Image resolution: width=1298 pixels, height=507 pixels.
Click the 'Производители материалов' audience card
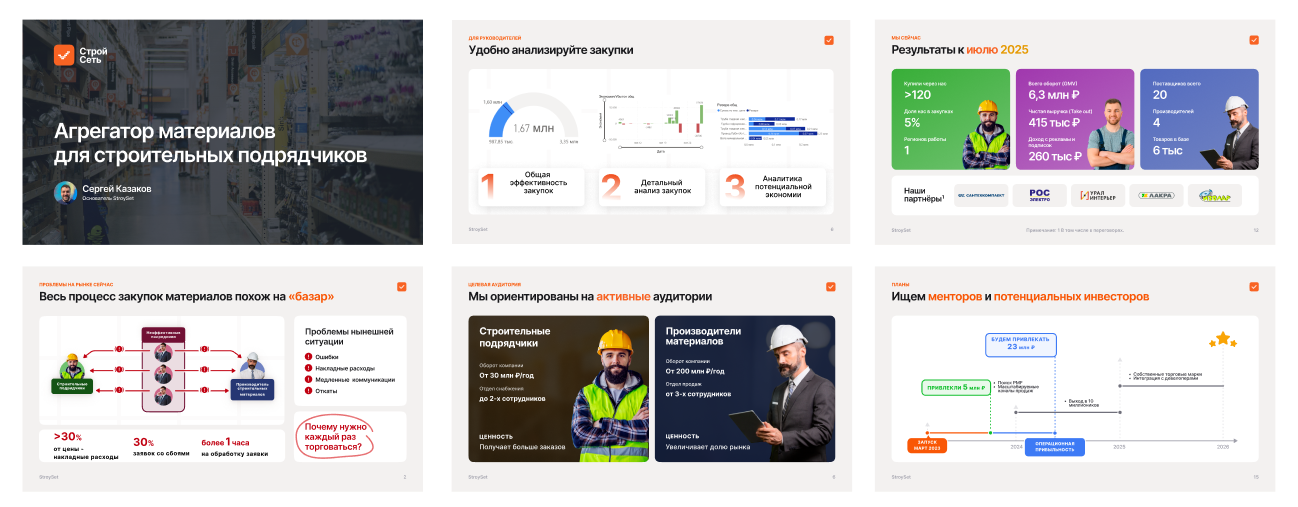pos(745,389)
